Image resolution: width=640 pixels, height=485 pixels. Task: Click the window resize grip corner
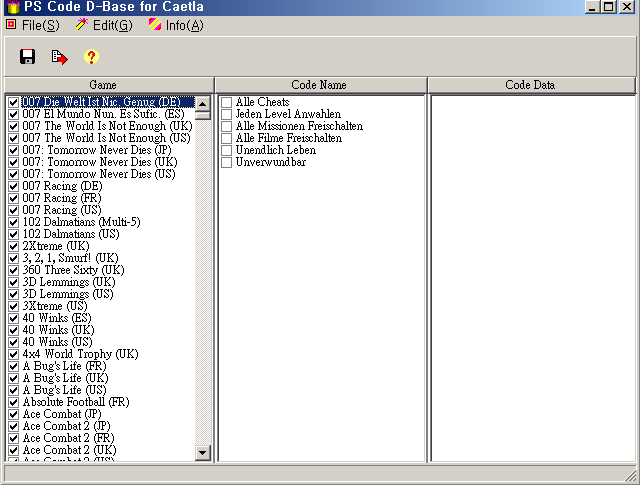[631, 475]
